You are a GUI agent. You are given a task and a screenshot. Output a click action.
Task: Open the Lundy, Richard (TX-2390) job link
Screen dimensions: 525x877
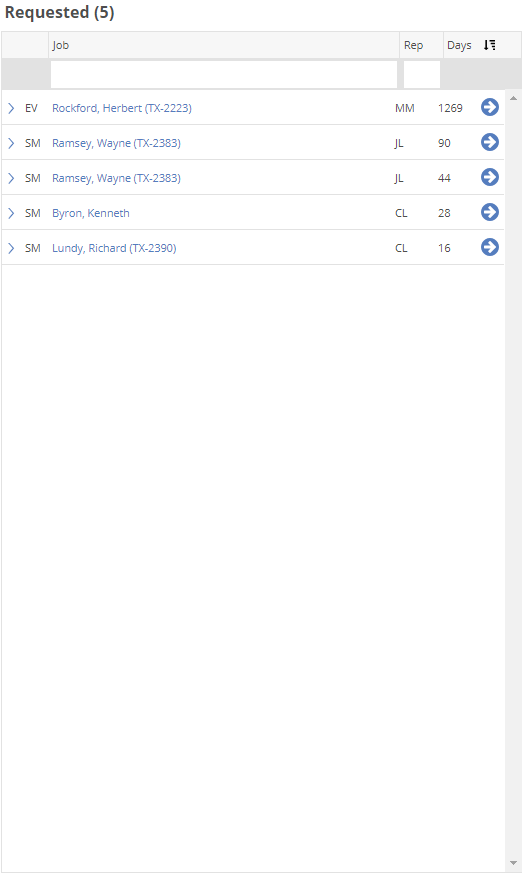point(114,248)
